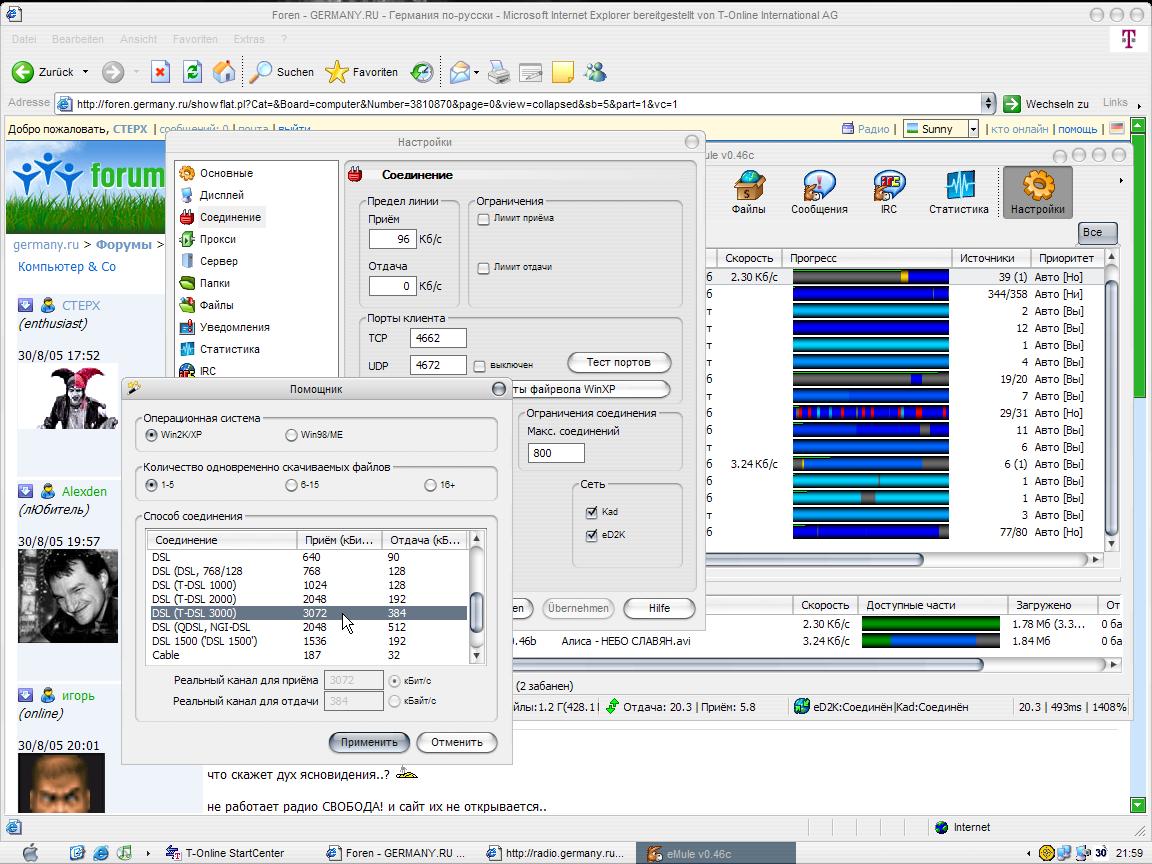Image resolution: width=1152 pixels, height=864 pixels.
Task: Open the Favoriten menu in menu bar
Action: [195, 39]
